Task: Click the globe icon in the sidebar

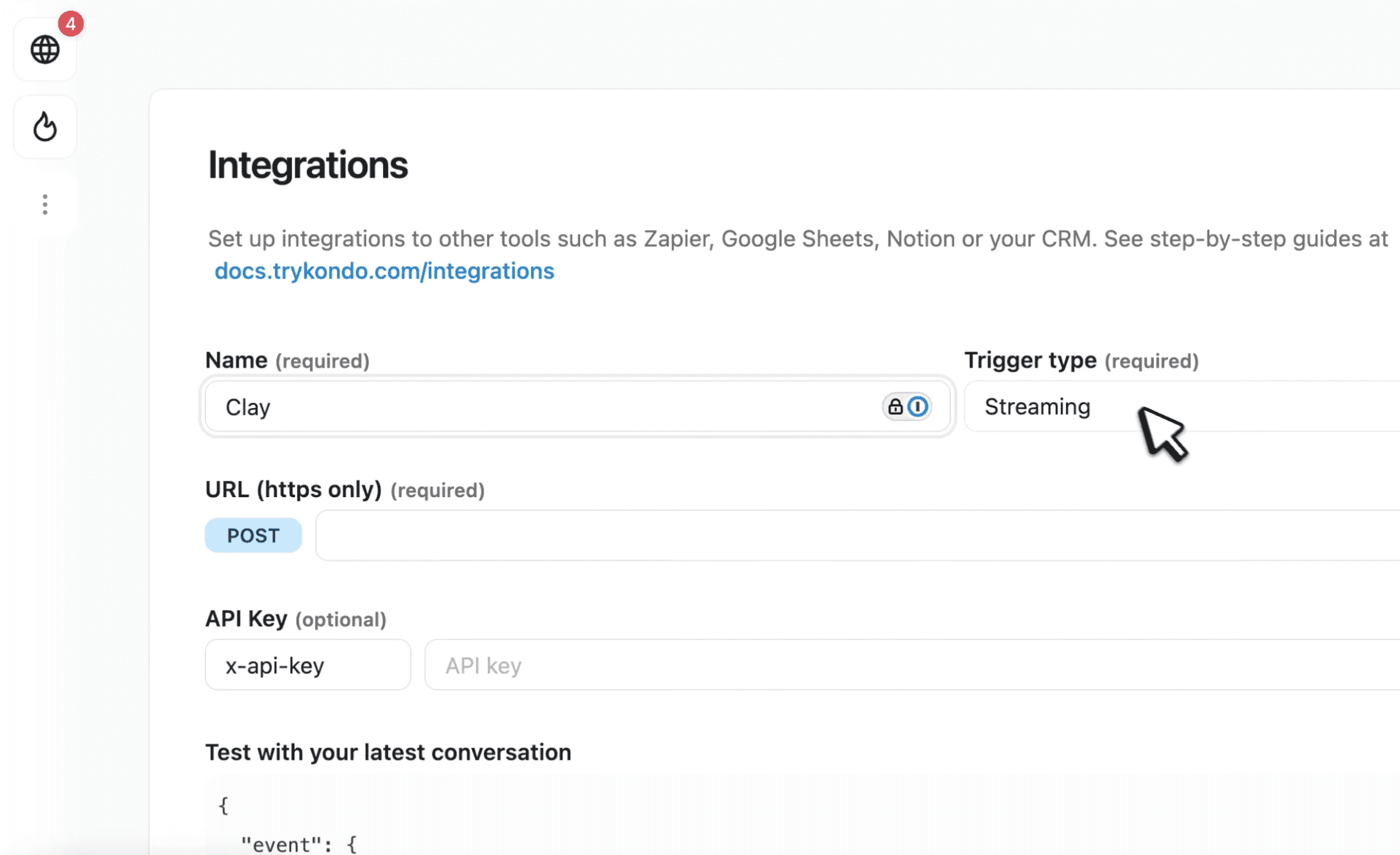Action: [x=45, y=50]
